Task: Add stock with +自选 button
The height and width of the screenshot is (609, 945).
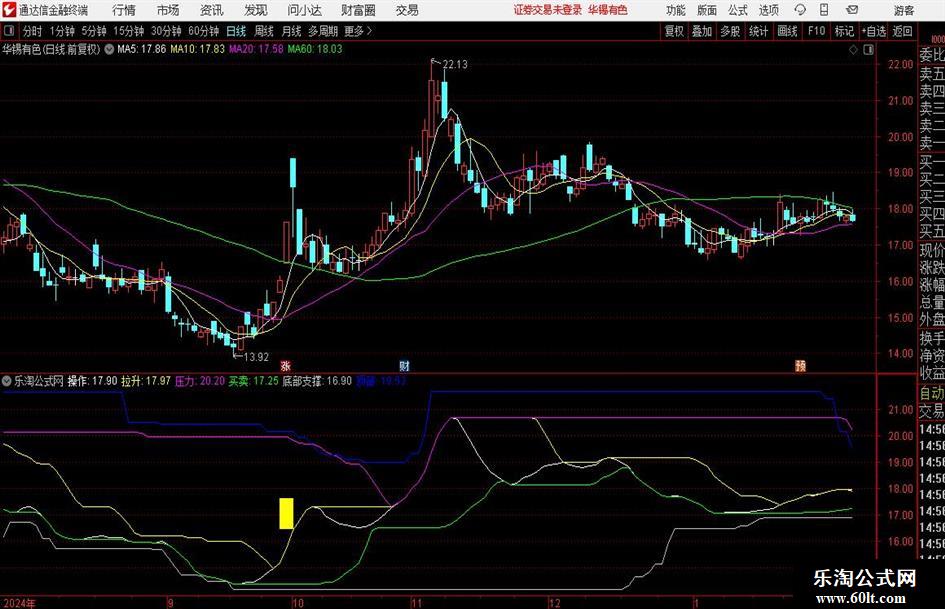Action: point(873,31)
